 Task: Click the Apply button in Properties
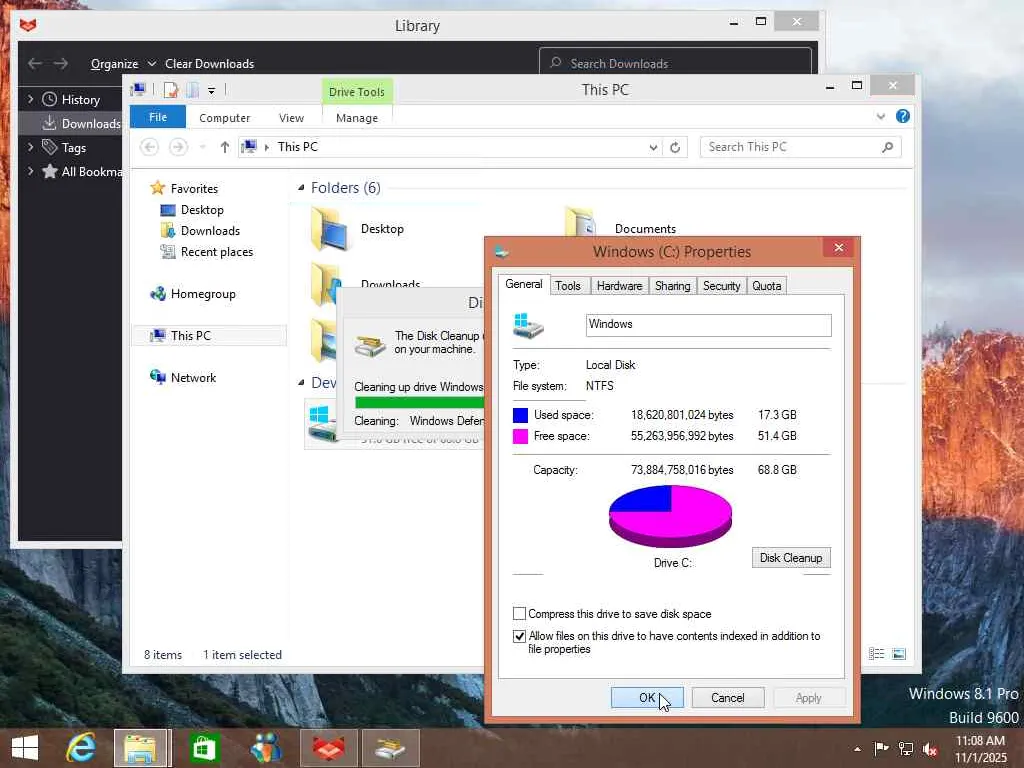[808, 697]
